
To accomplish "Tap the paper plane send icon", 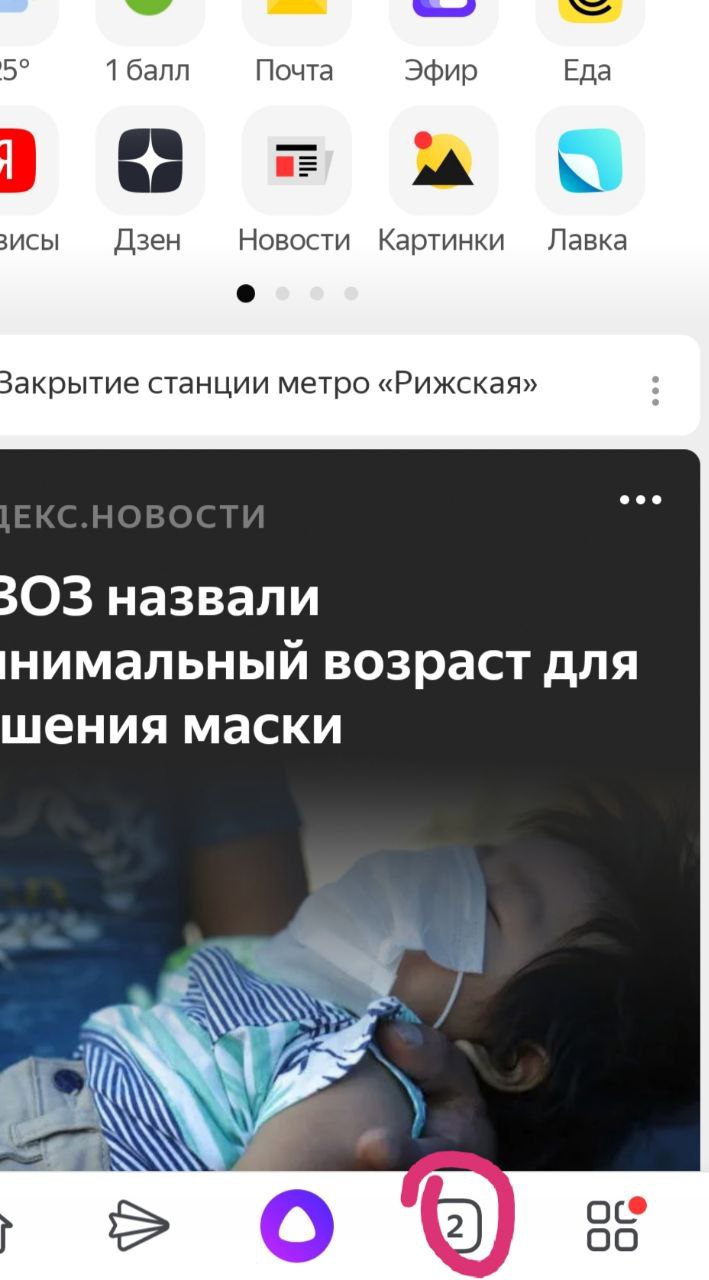I will click(x=139, y=1226).
